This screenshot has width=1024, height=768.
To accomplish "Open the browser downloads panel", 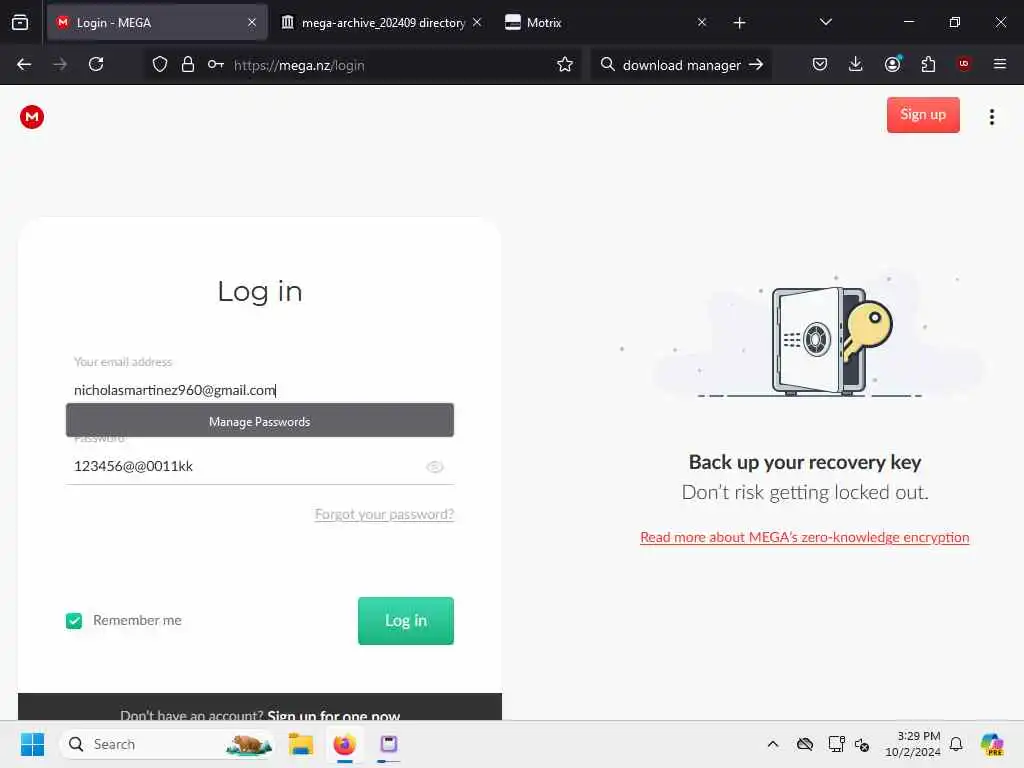I will click(856, 64).
